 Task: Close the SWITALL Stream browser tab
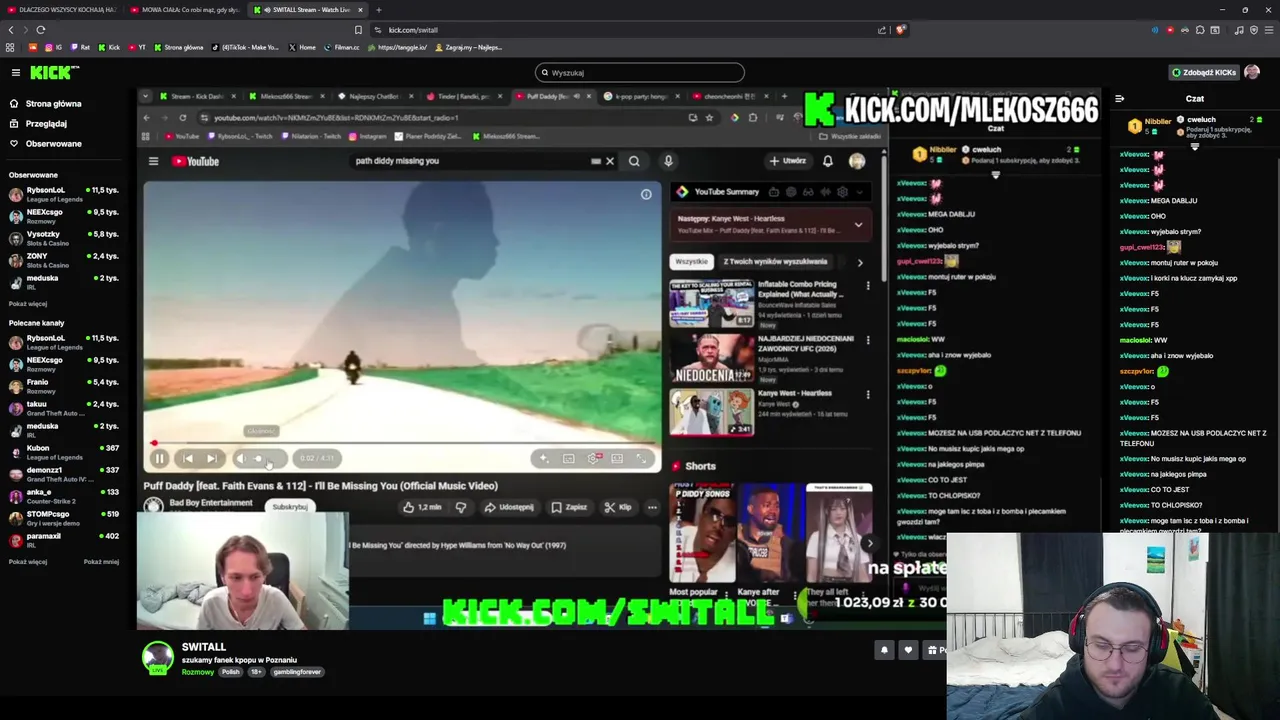(360, 10)
